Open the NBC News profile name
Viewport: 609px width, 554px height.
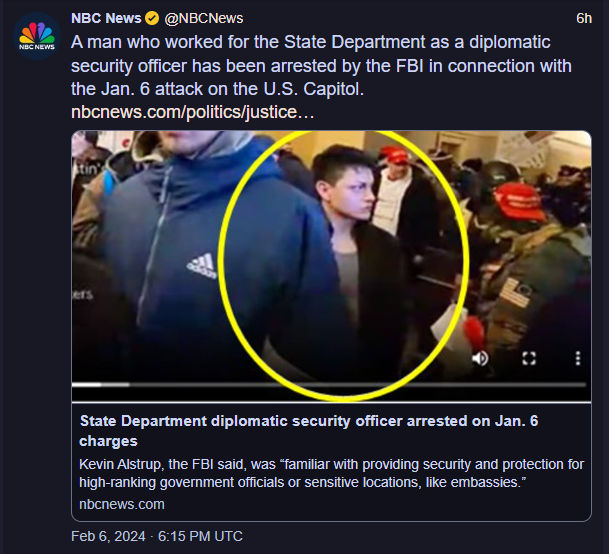tap(106, 18)
